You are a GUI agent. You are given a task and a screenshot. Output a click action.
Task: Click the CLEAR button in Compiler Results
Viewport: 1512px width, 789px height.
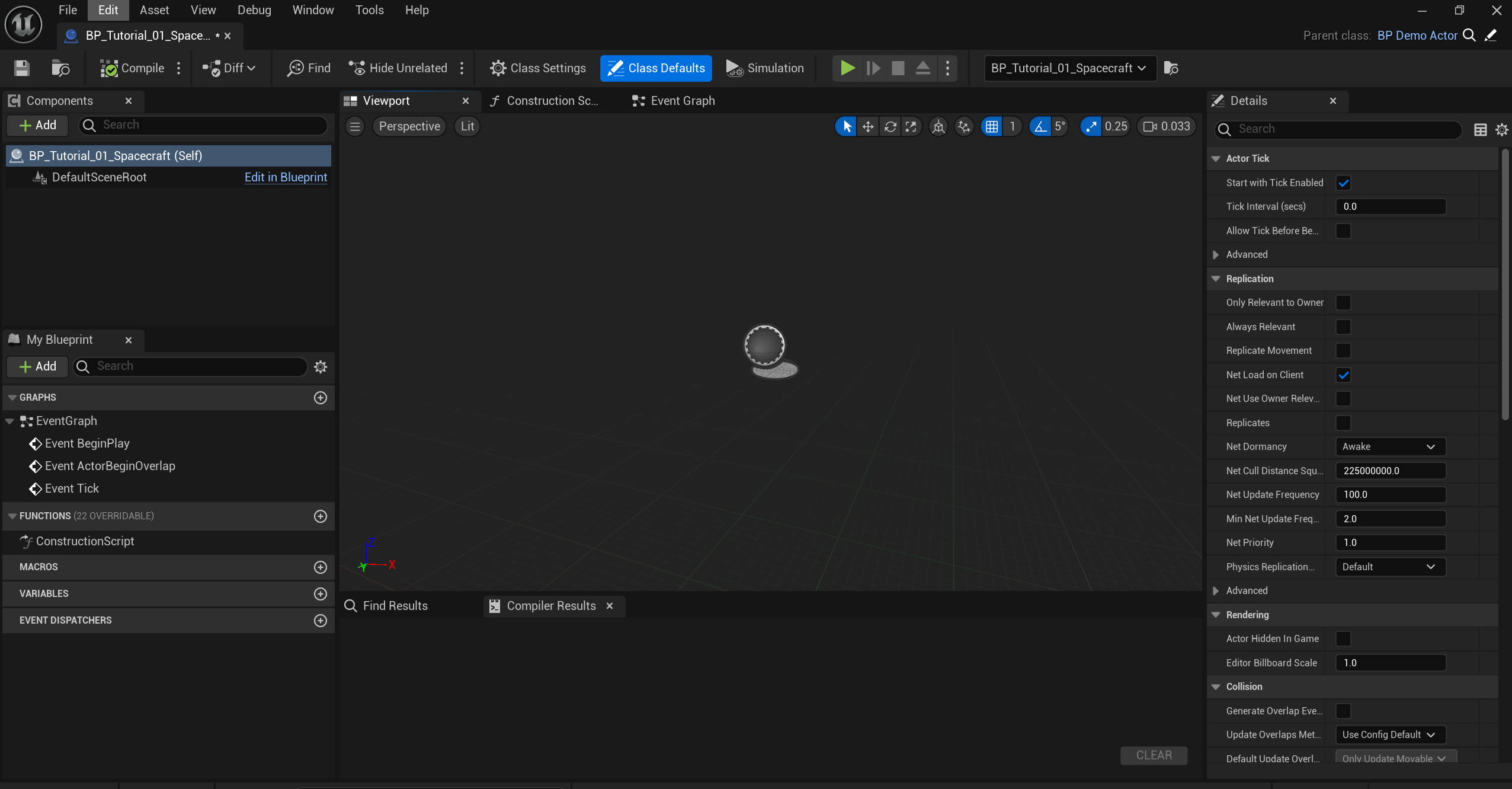click(1153, 755)
